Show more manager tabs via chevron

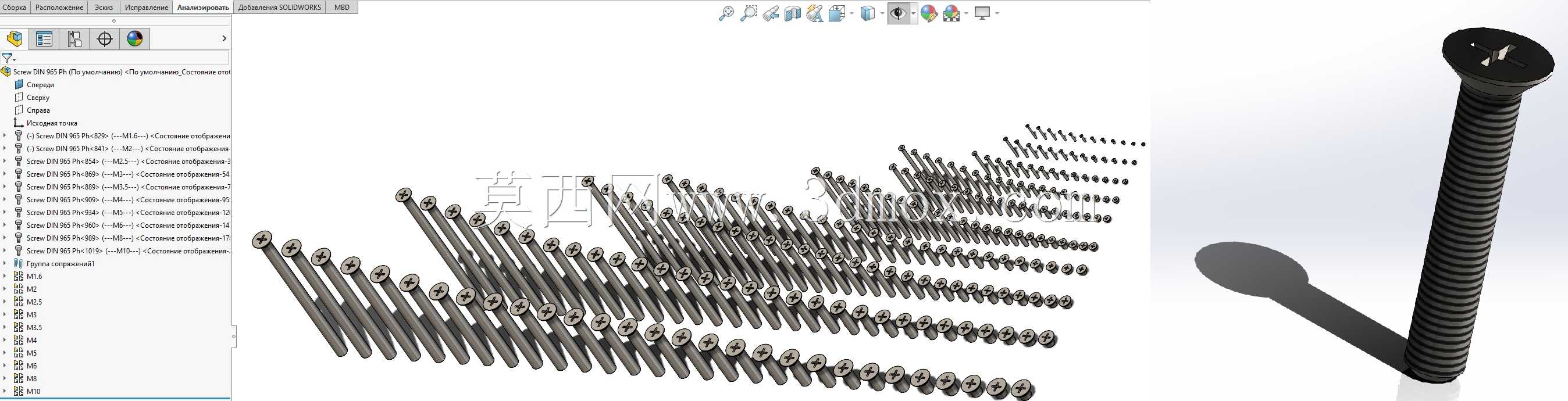[x=224, y=39]
